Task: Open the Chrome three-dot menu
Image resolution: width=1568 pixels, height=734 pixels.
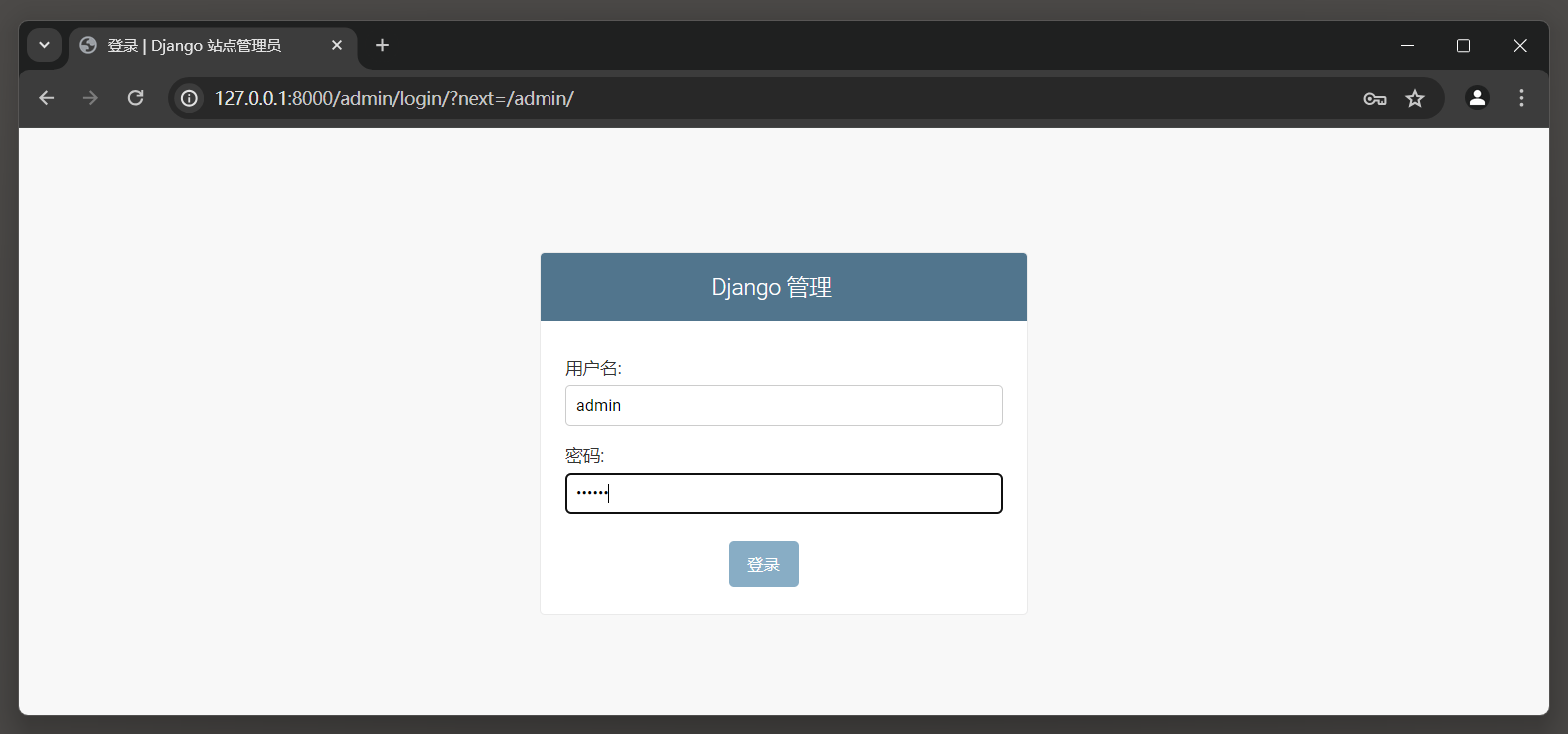Action: tap(1521, 98)
